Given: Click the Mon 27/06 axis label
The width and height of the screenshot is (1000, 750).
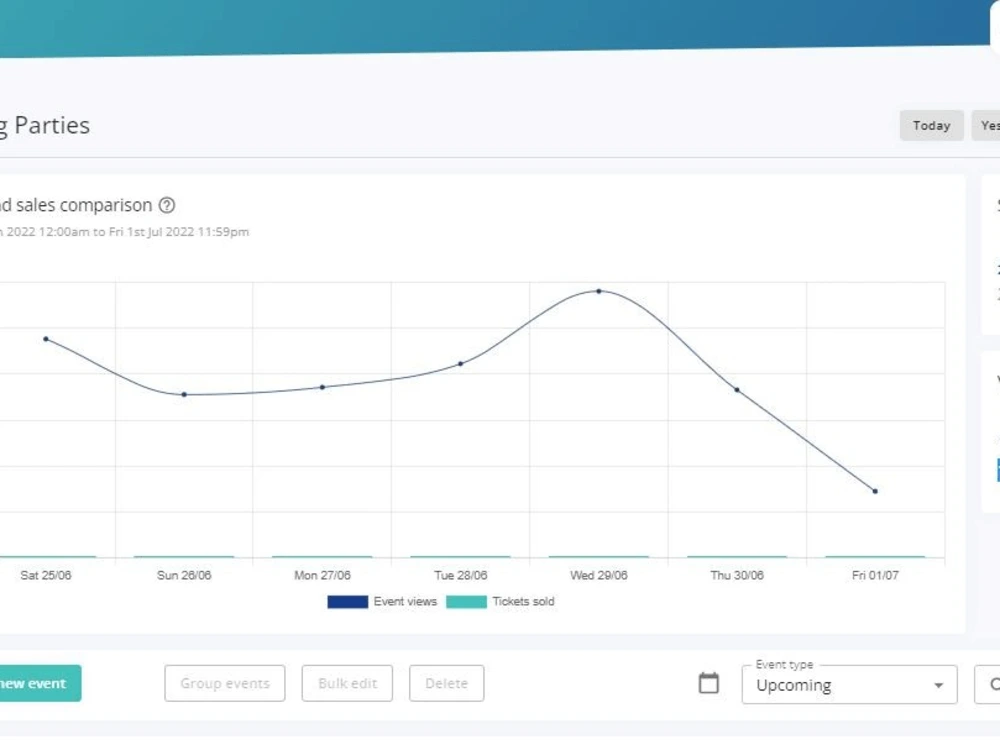Looking at the screenshot, I should pyautogui.click(x=322, y=575).
